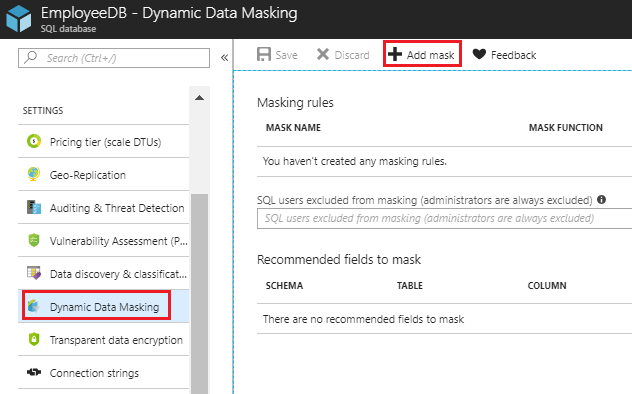Viewport: 632px width, 394px height.
Task: Focus the Search (Ctrl+/) box
Action: click(x=114, y=58)
